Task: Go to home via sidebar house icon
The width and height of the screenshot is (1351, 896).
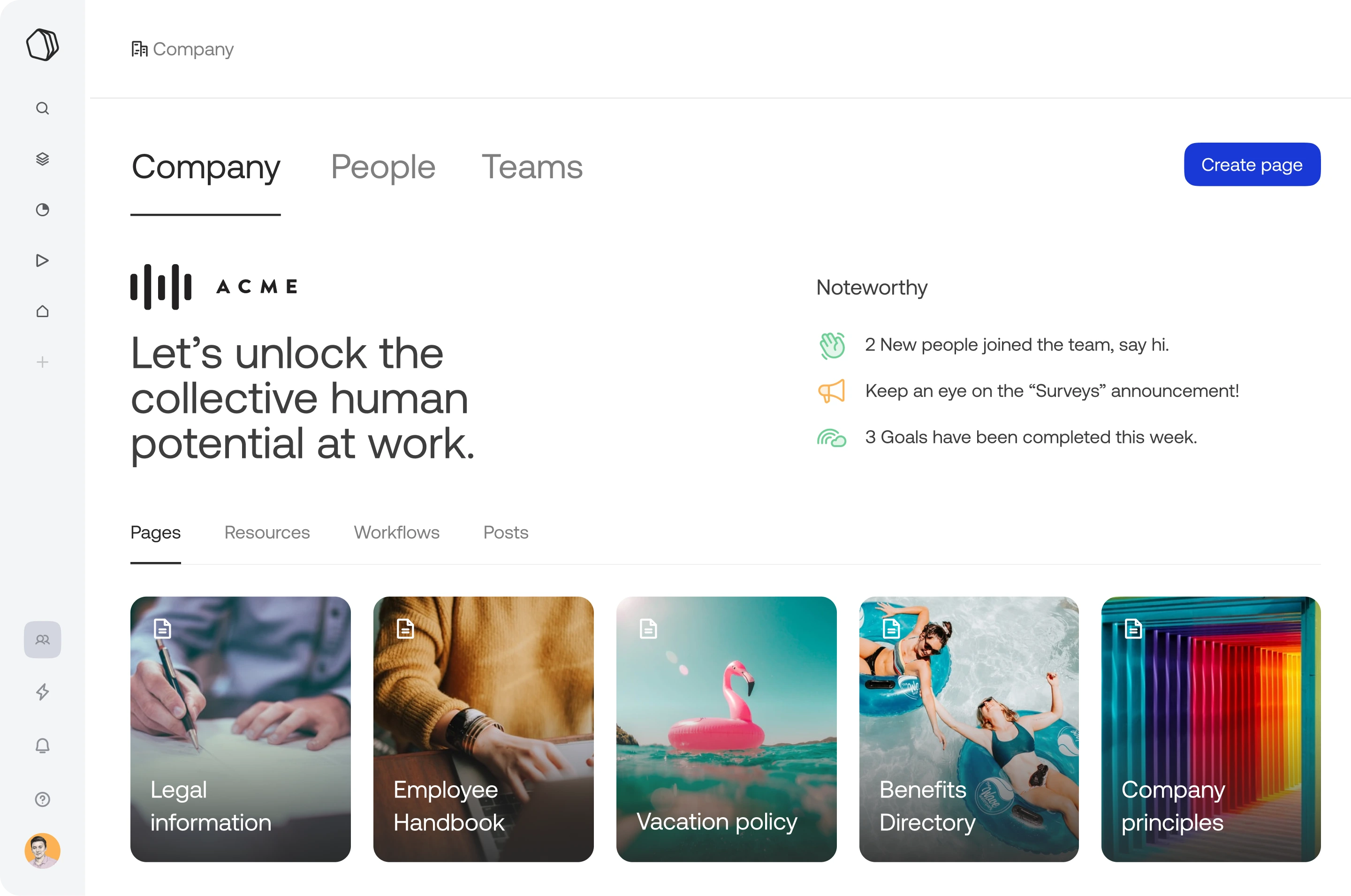Action: click(x=42, y=311)
